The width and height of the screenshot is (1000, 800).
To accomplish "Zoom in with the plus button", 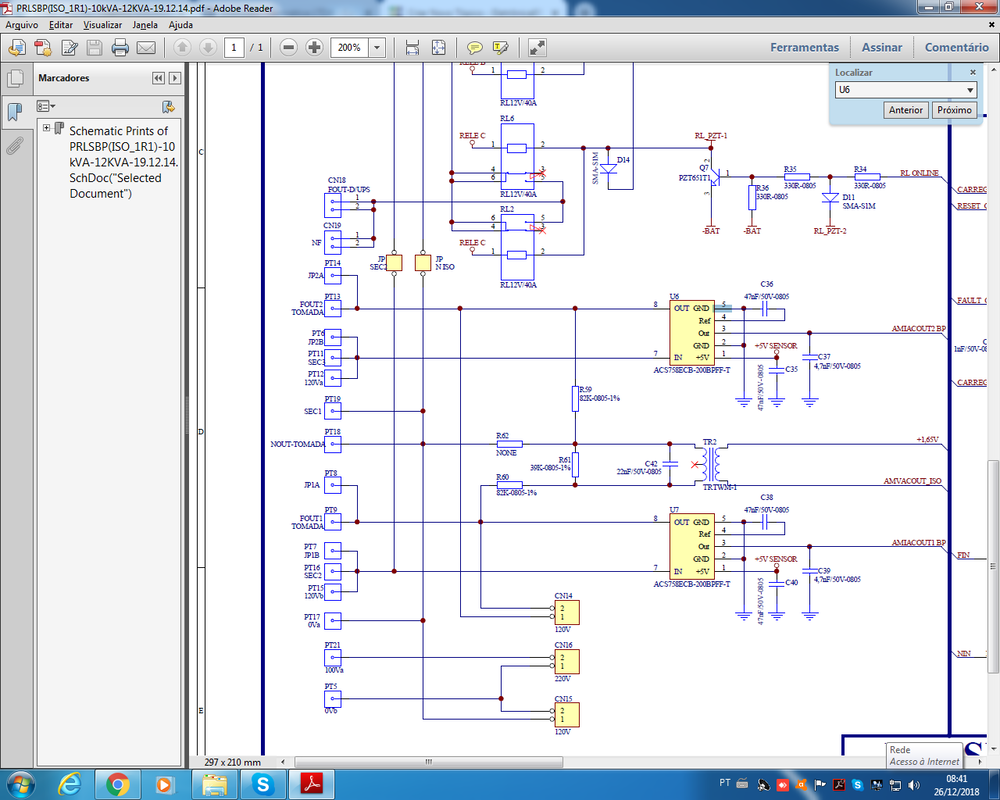I will pyautogui.click(x=314, y=47).
